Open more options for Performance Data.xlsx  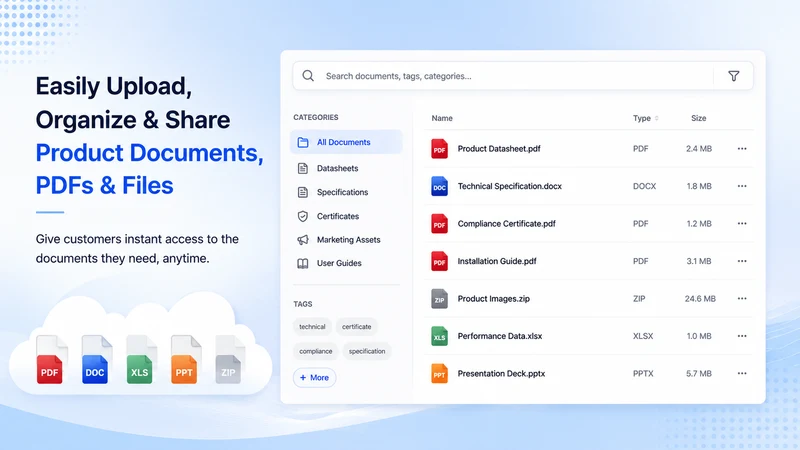[742, 336]
